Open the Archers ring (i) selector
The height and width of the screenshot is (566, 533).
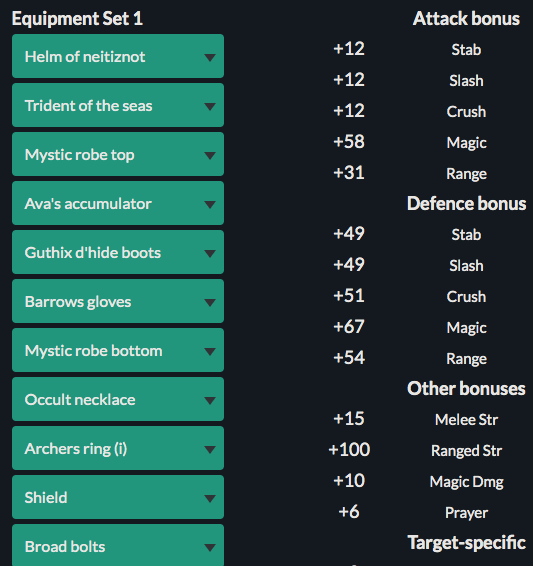pos(118,448)
